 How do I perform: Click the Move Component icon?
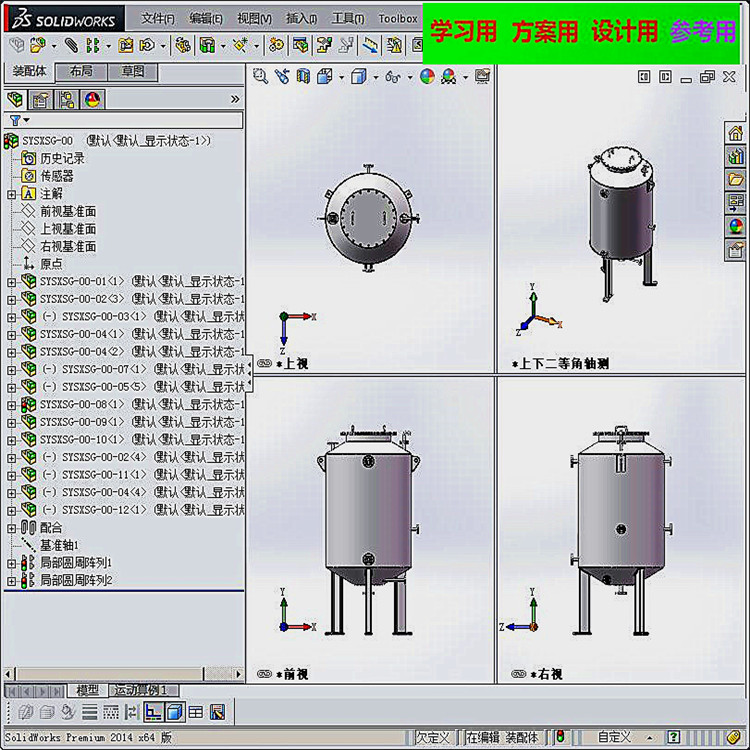147,45
